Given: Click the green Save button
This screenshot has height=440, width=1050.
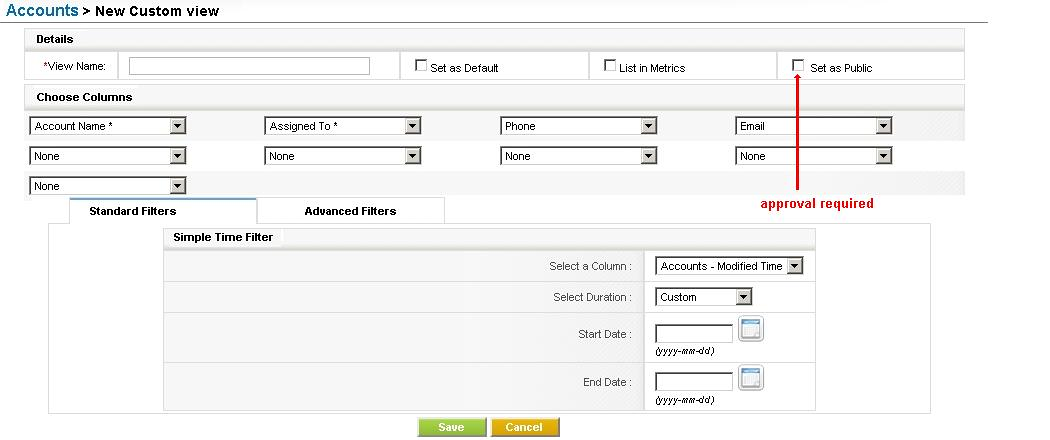Looking at the screenshot, I should (451, 427).
